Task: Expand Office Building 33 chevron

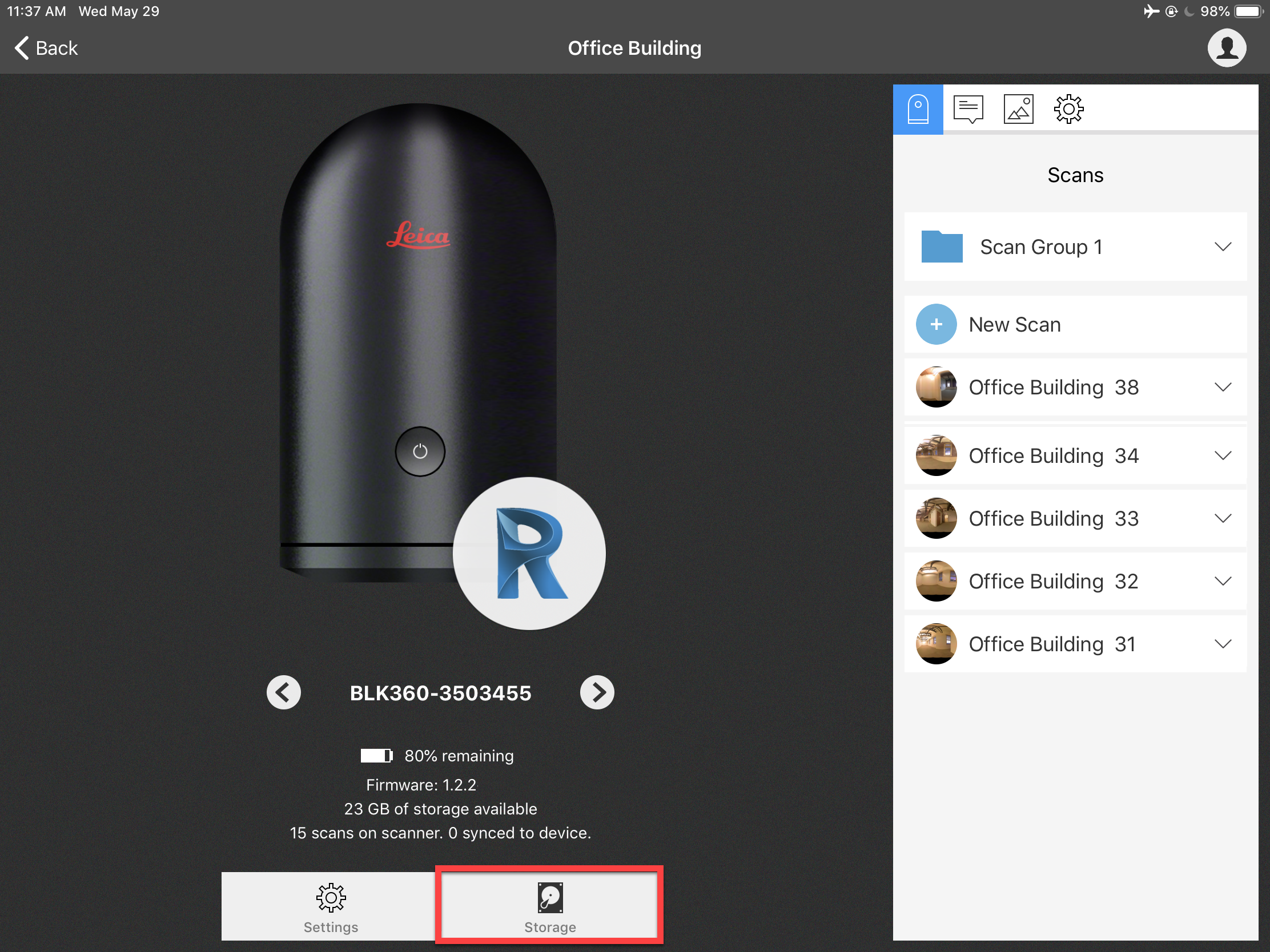Action: coord(1223,518)
